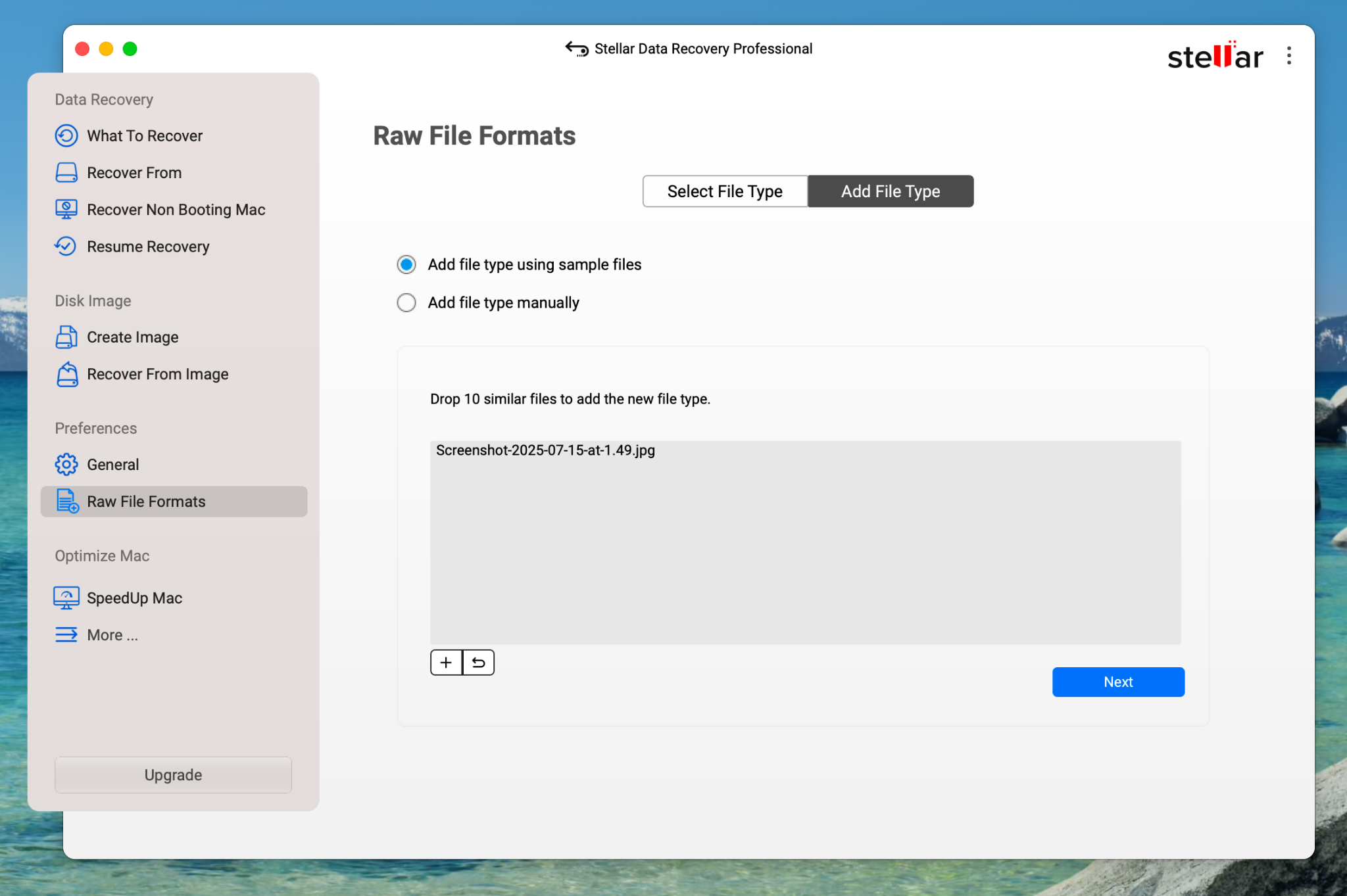Screen dimensions: 1347x896
Task: Switch to the Add File Type tab
Action: coord(891,191)
